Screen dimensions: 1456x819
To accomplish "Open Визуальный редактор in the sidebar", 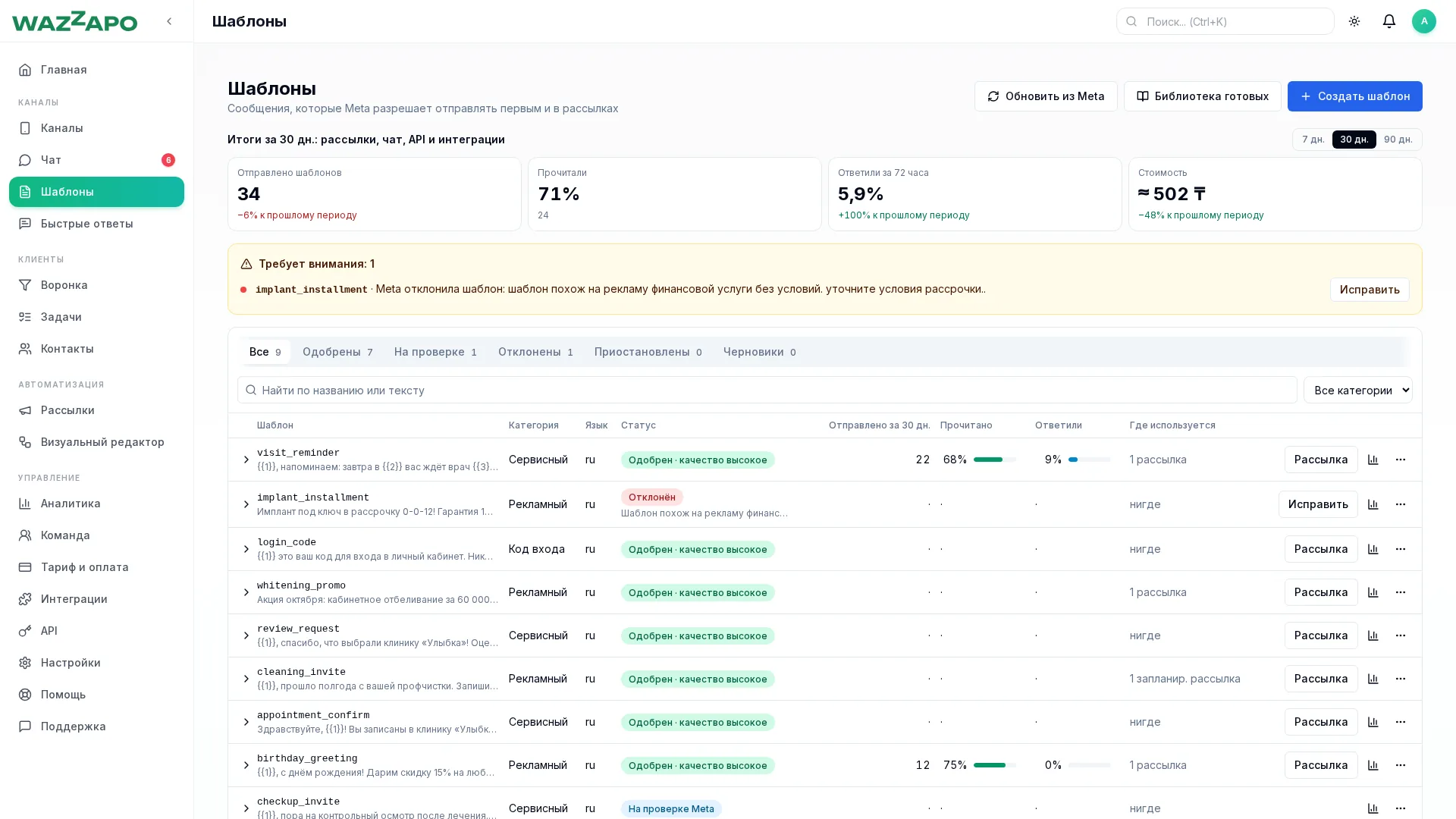I will click(96, 442).
